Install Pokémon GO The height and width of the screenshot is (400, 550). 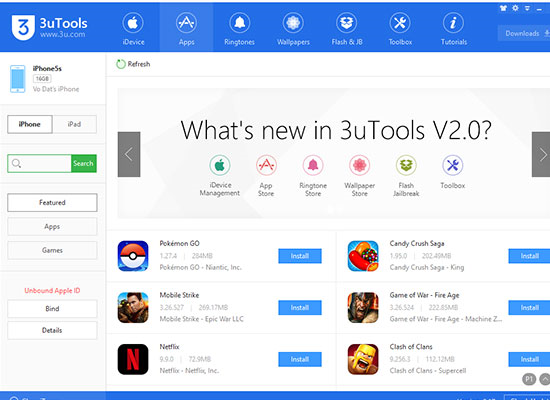[300, 256]
